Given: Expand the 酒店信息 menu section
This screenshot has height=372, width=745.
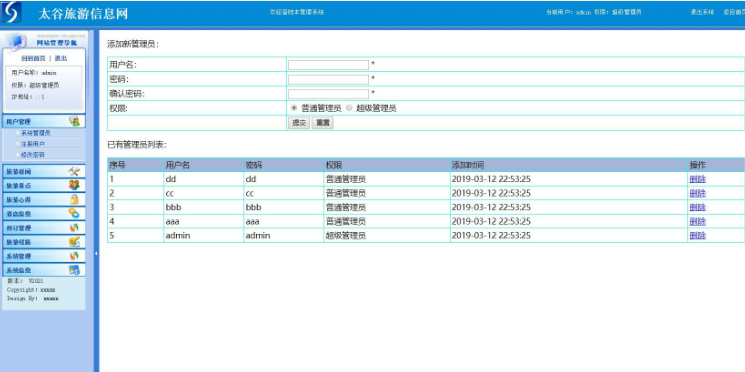Looking at the screenshot, I should point(44,214).
